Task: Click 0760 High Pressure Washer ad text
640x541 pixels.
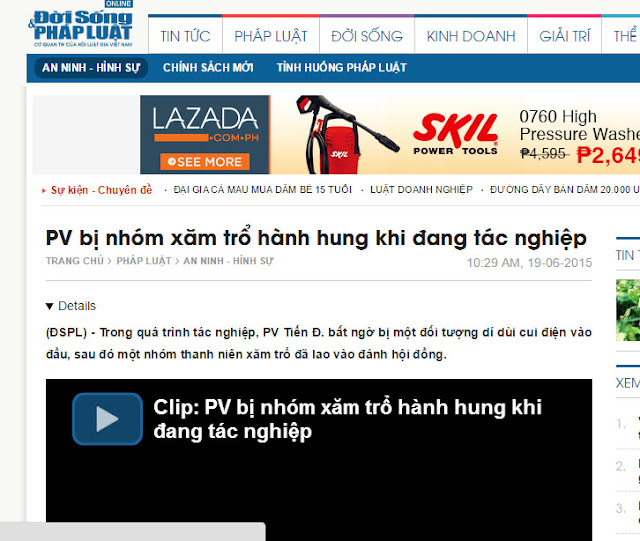Action: point(580,125)
